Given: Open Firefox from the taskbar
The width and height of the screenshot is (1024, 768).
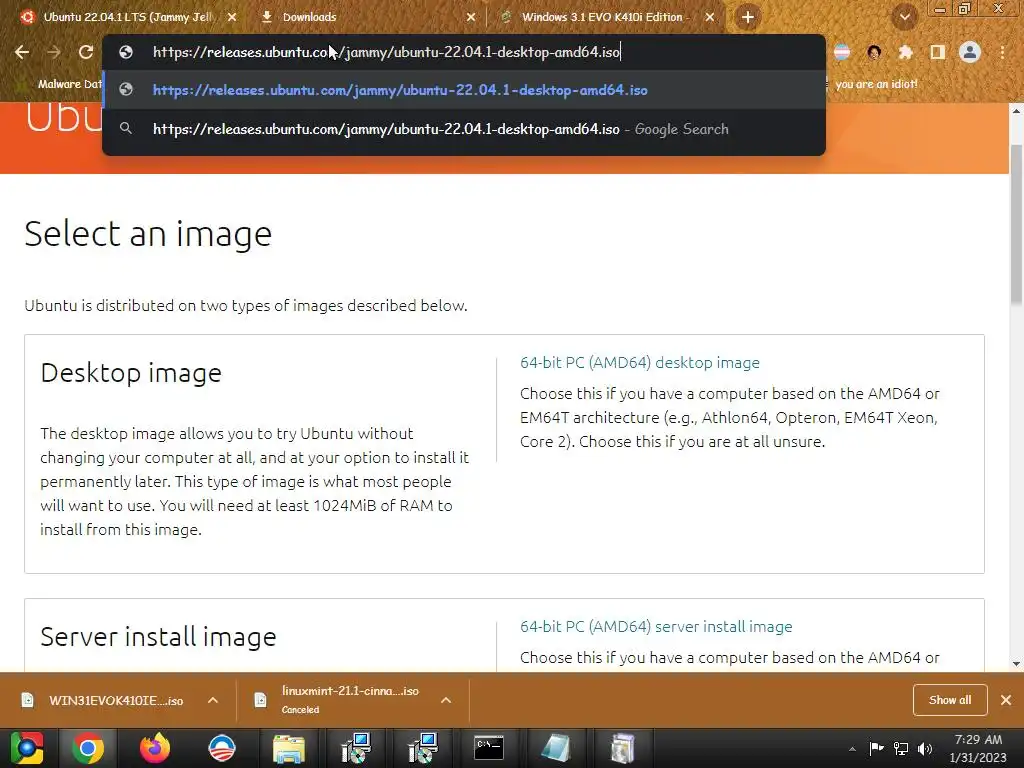Looking at the screenshot, I should [x=155, y=748].
